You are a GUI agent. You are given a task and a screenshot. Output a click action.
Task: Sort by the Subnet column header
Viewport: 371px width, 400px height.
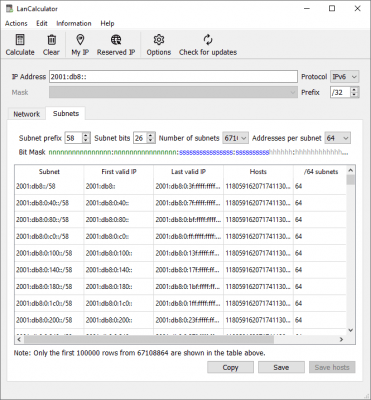[49, 172]
